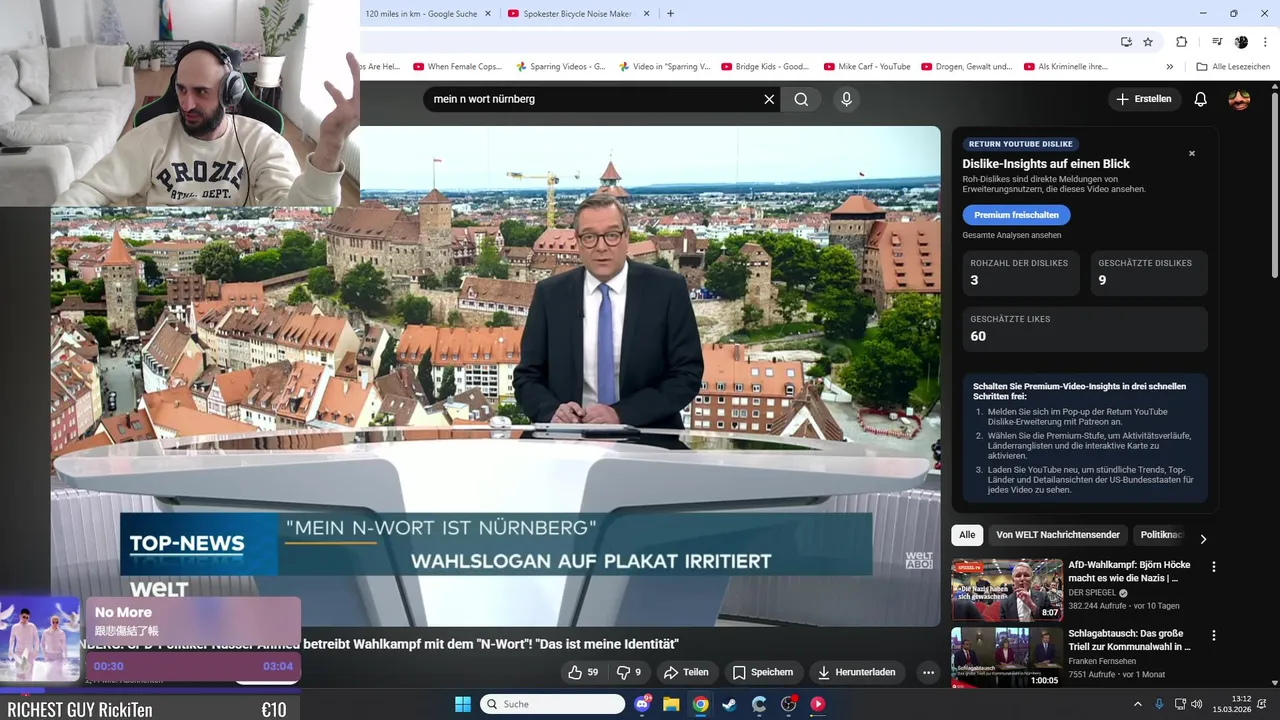Viewport: 1280px width, 720px height.
Task: Open Video in "Sparring V..." bookmark
Action: (x=664, y=67)
